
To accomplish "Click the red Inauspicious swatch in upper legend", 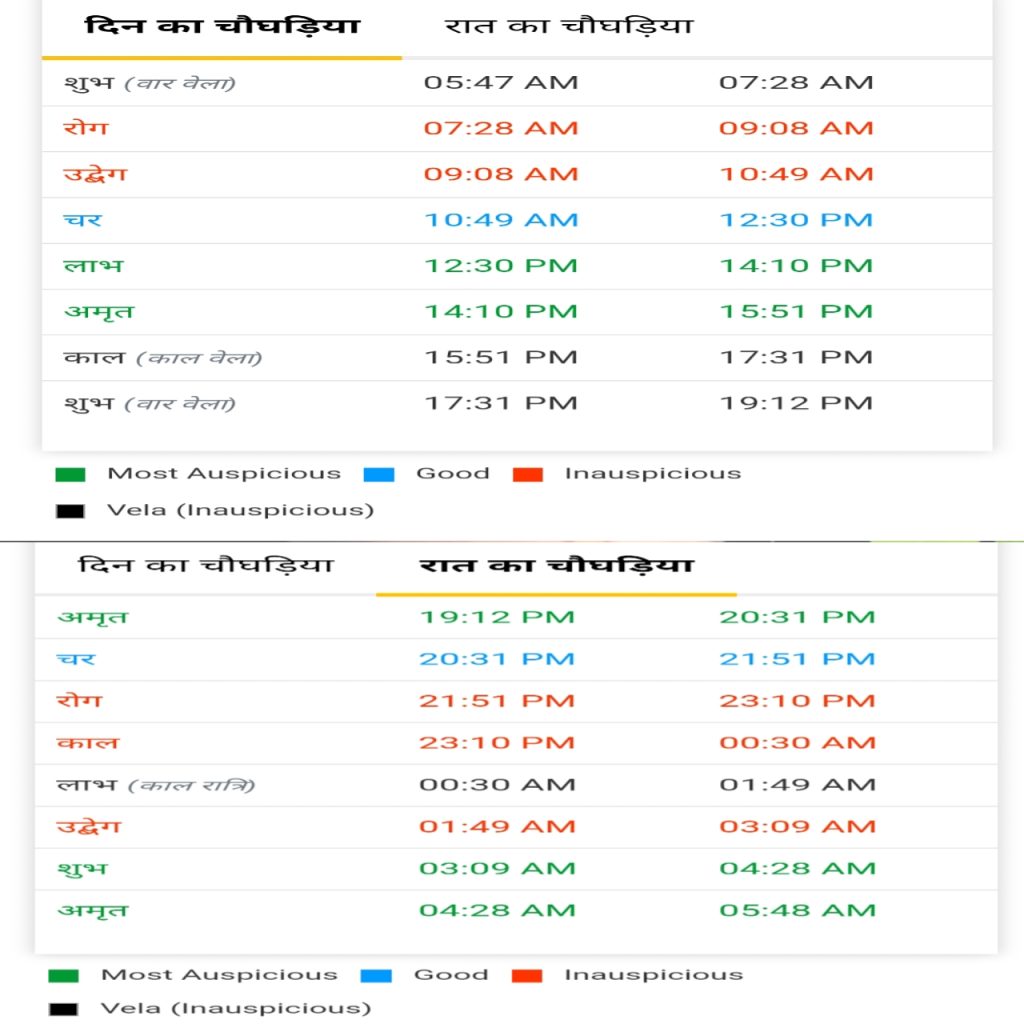I will point(528,475).
